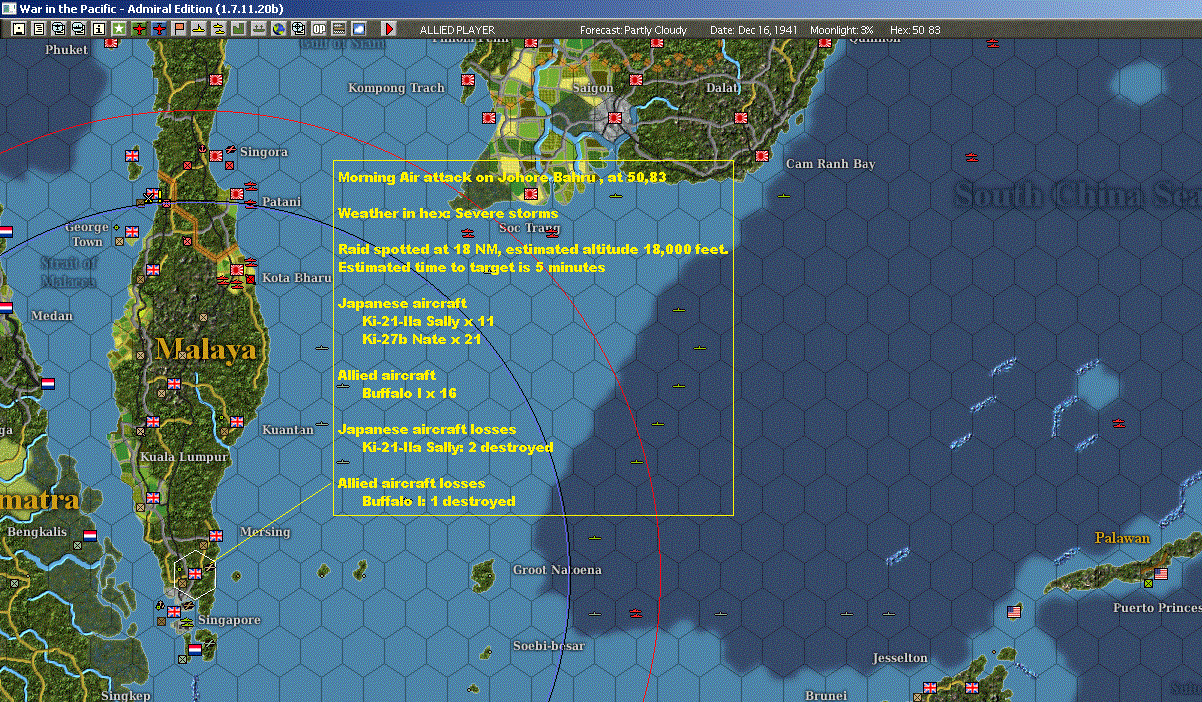Click 'Buffalo I: 1 destroyed' line
1202x702 pixels.
click(x=439, y=501)
